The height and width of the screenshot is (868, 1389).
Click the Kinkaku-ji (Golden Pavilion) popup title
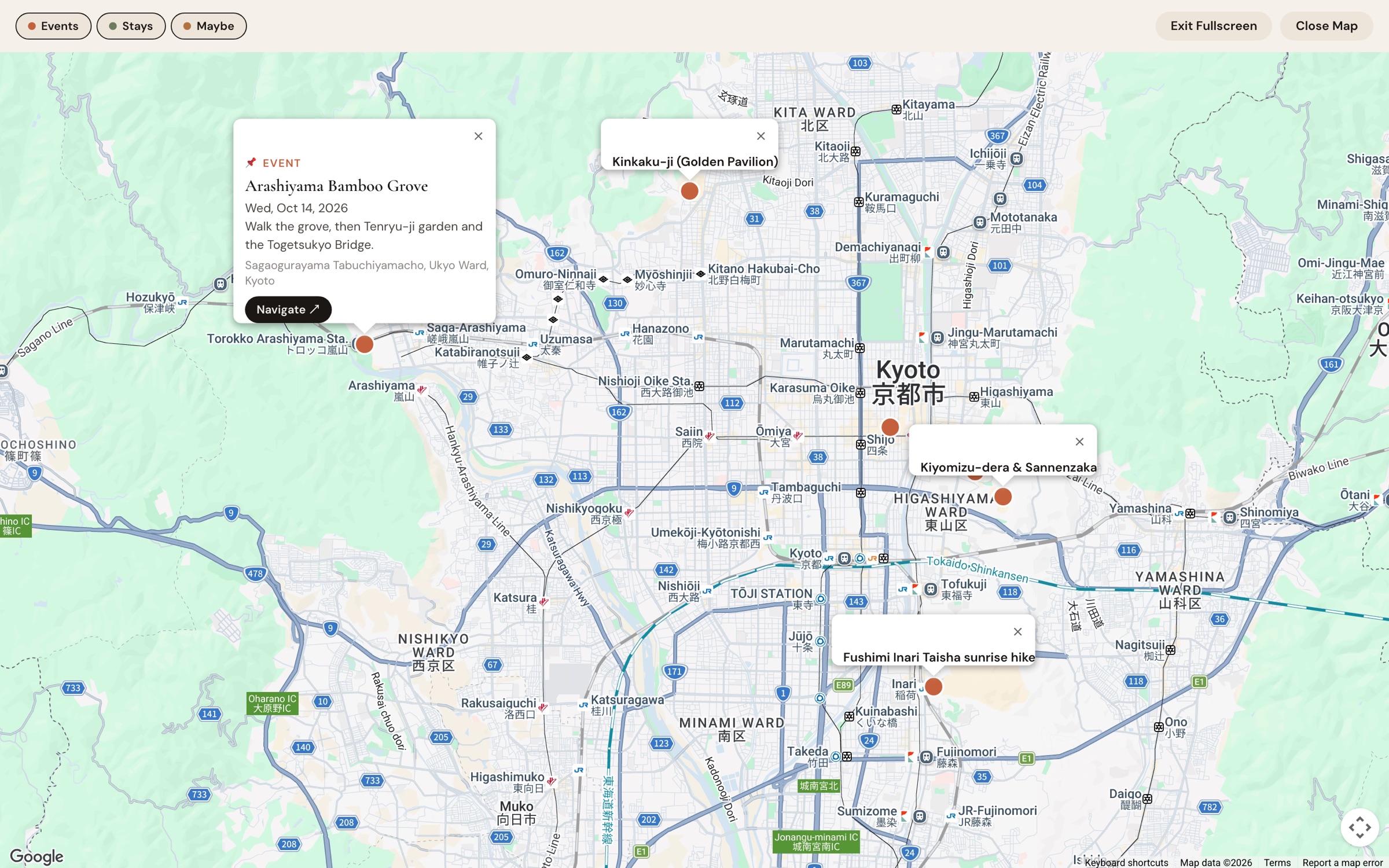(x=694, y=161)
